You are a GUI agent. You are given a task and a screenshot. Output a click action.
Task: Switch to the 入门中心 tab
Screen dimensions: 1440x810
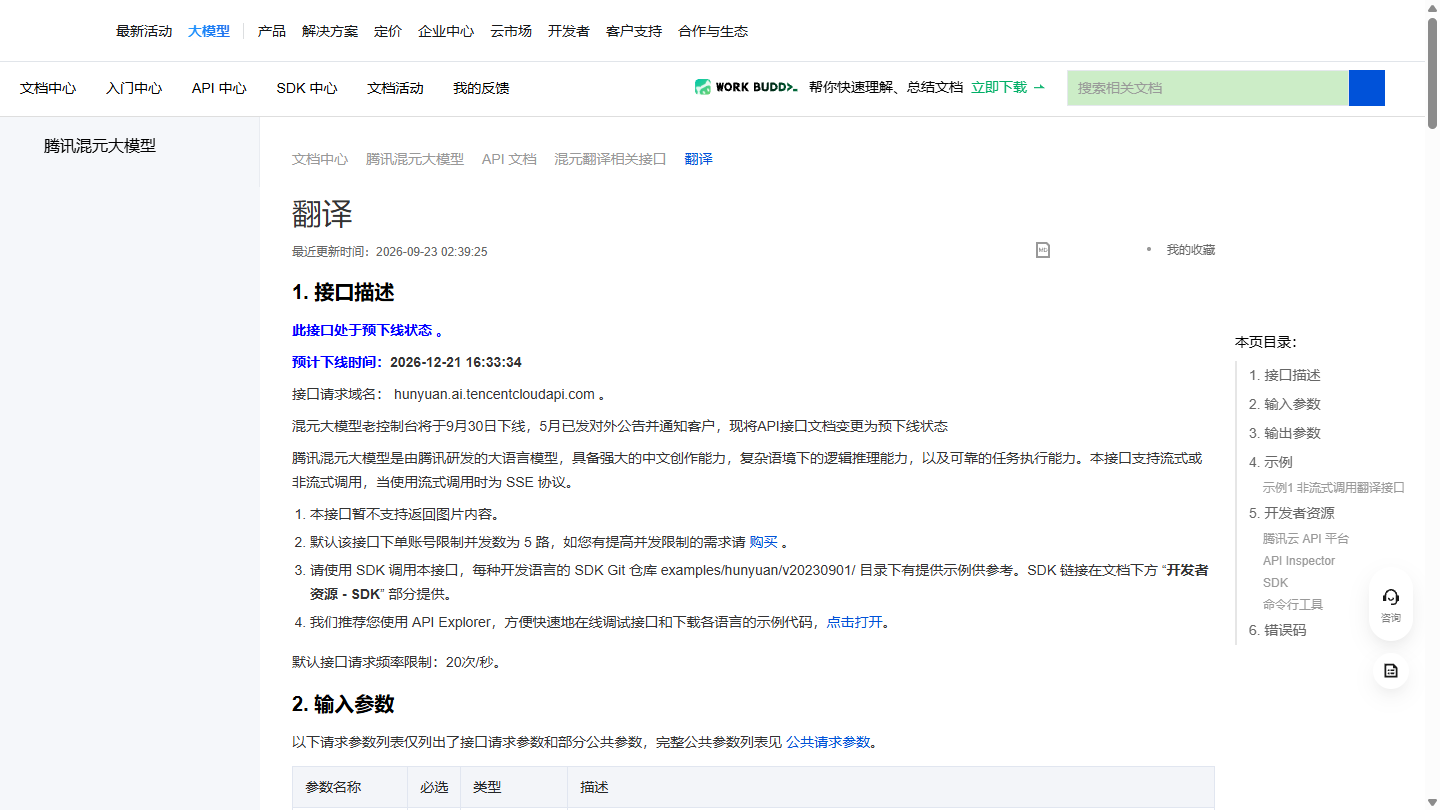tap(134, 88)
